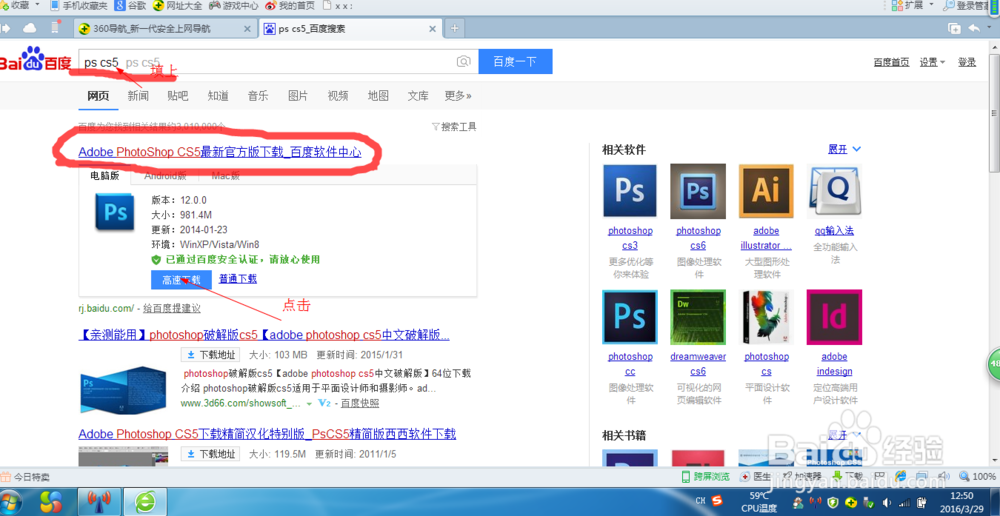
Task: Open the 我的首页 Weibo bookmark
Action: 290,6
